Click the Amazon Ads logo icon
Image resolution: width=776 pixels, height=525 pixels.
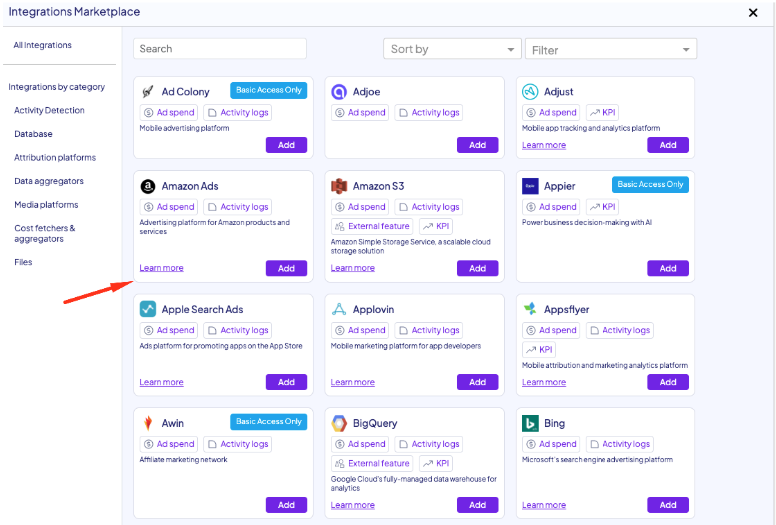click(148, 186)
